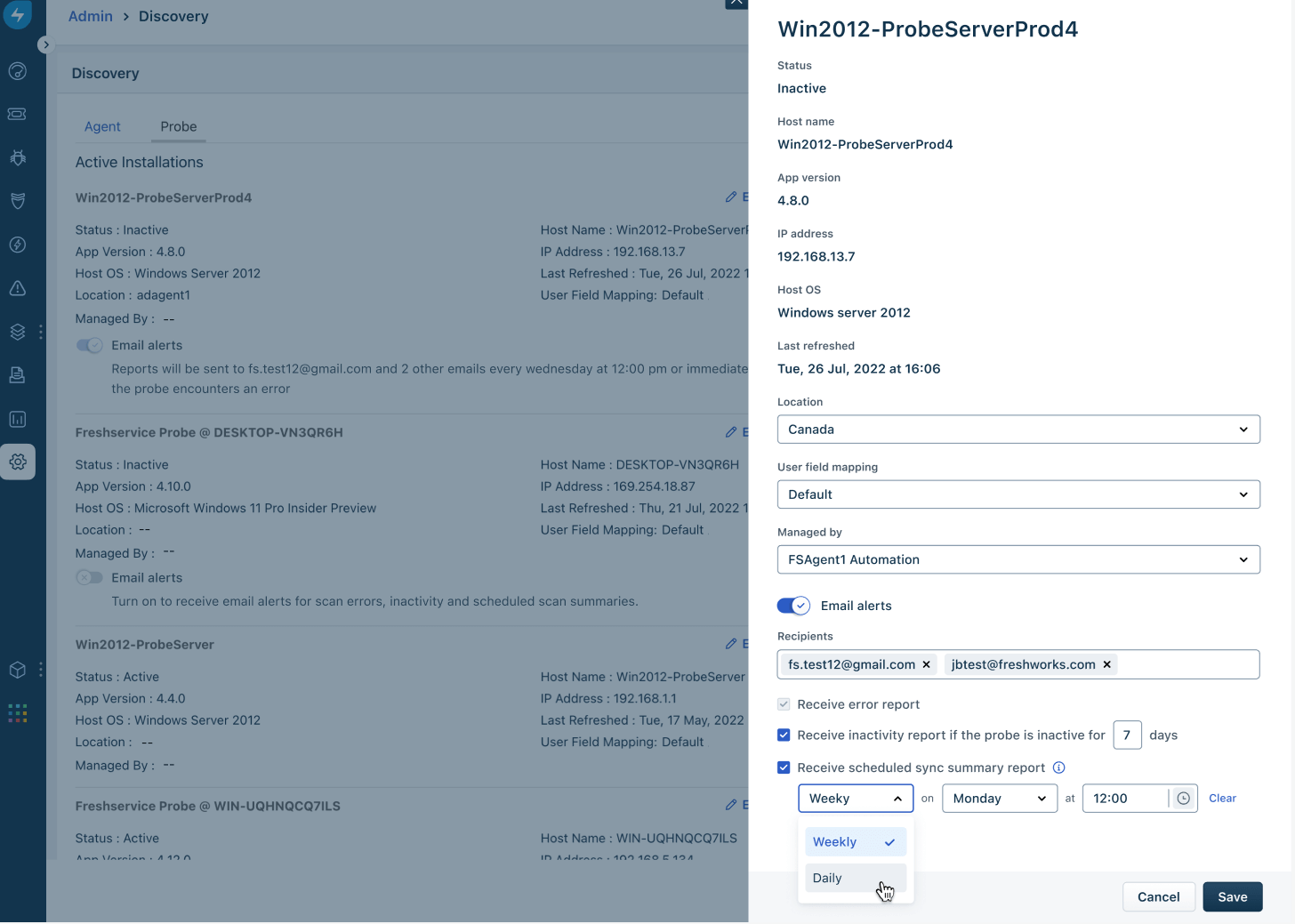1295x924 pixels.
Task: Click the inactivity days field showing 7
Action: tap(1127, 735)
